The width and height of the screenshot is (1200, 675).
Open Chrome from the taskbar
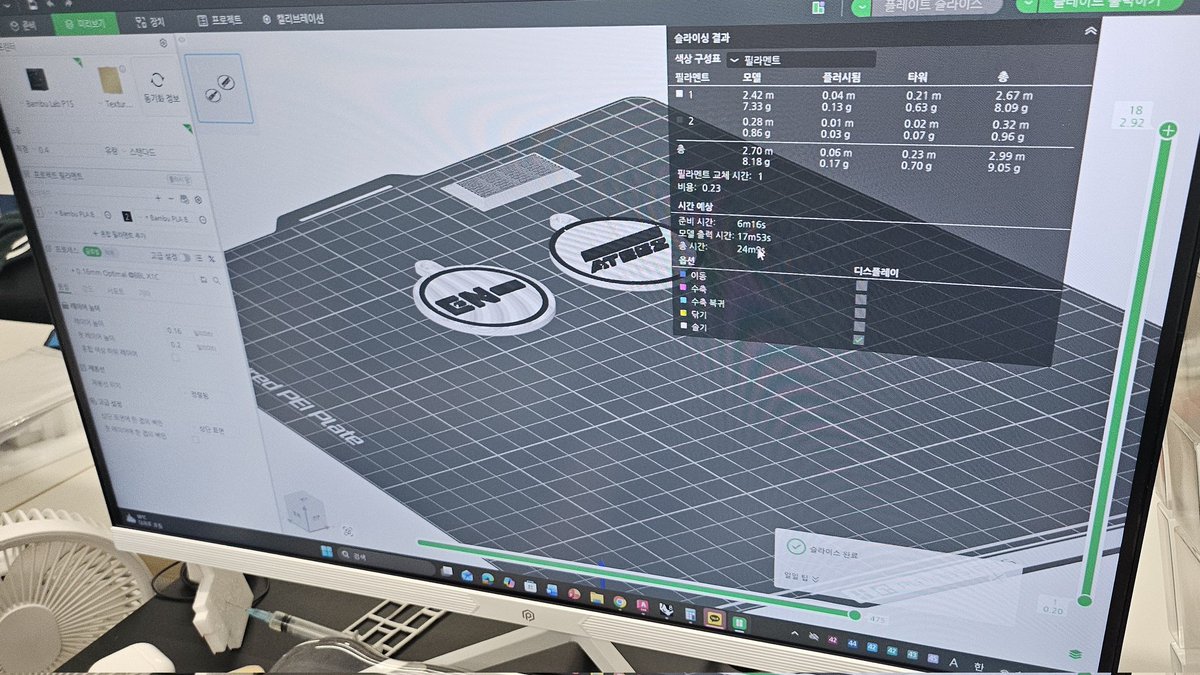[619, 602]
